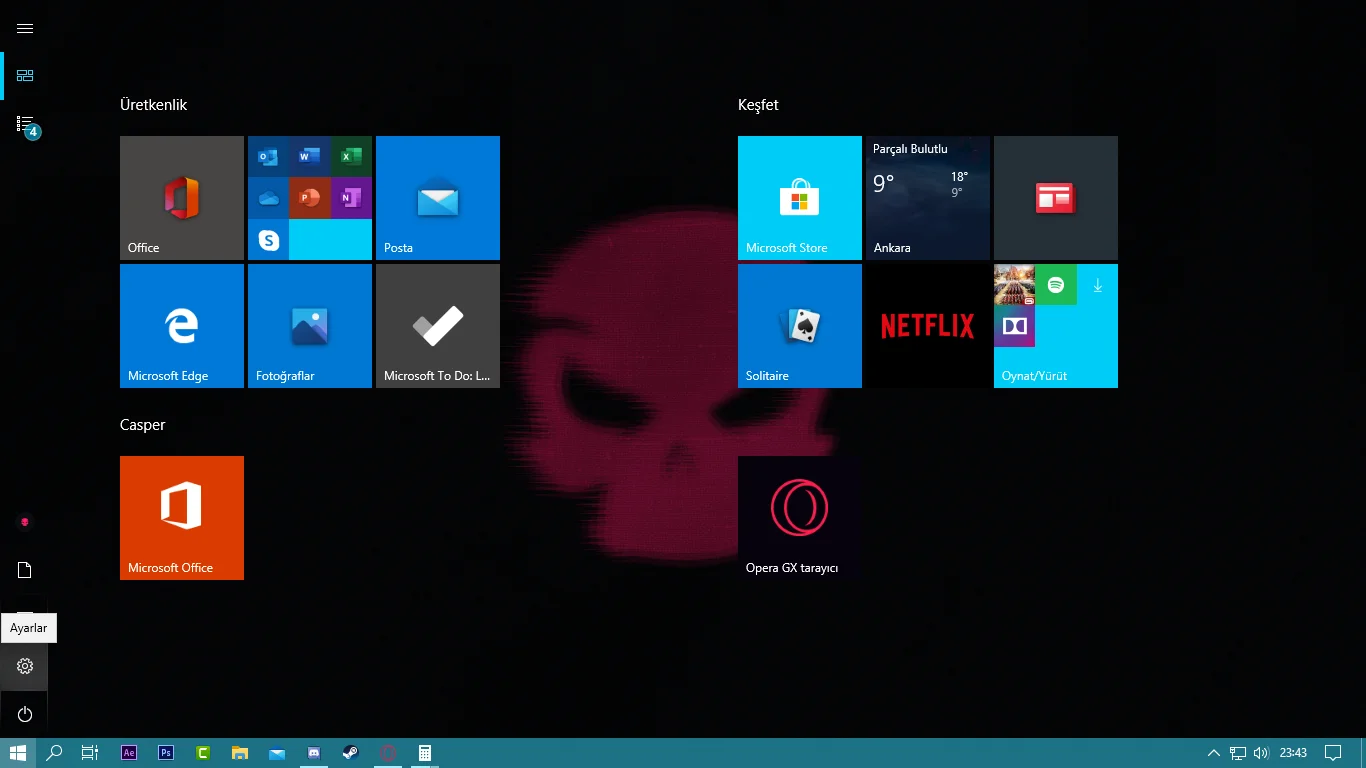The image size is (1366, 768).
Task: Open Steam from the taskbar
Action: pos(351,753)
